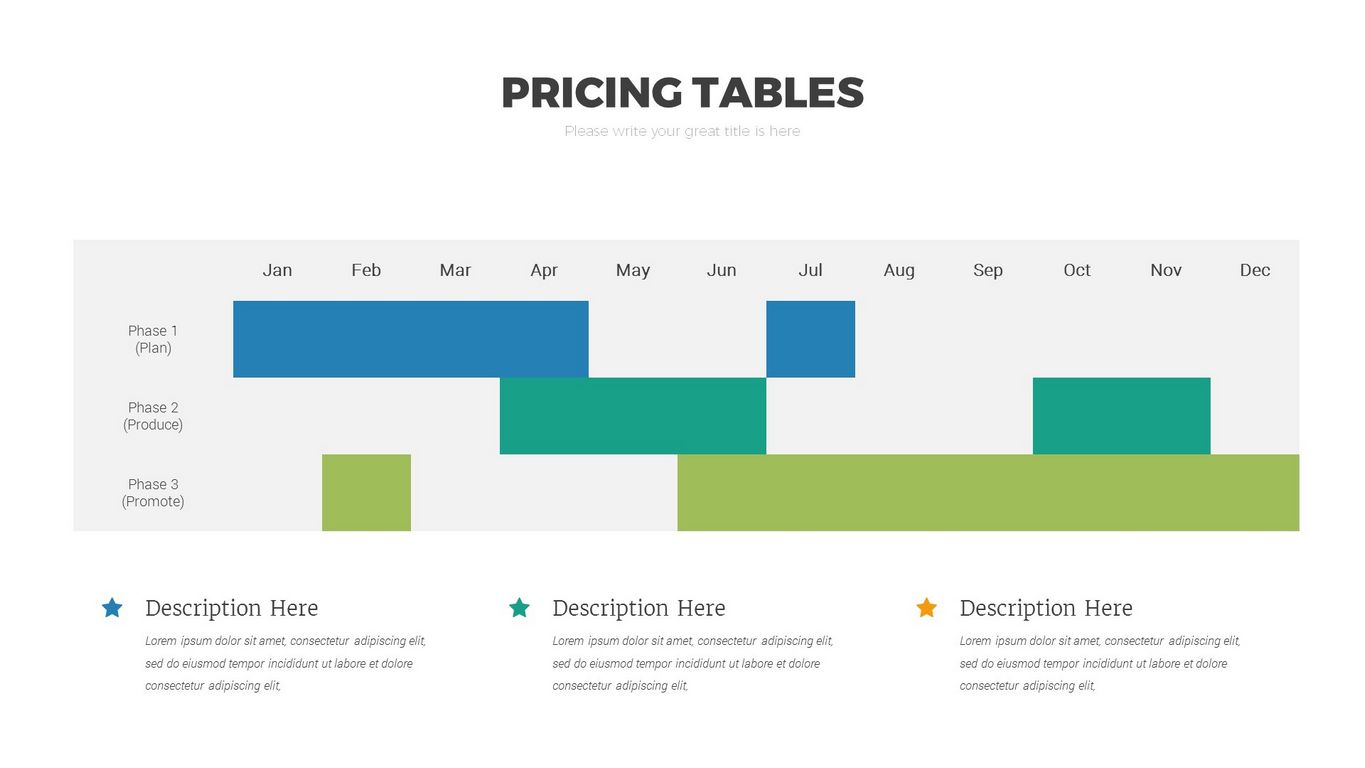Click the orange star icon

[927, 608]
